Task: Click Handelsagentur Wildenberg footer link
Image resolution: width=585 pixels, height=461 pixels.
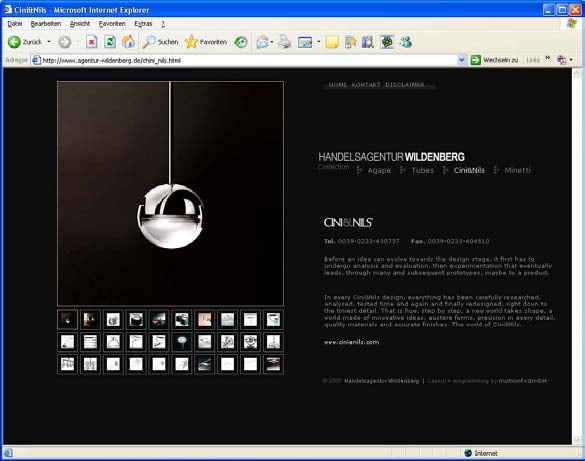Action: pos(381,381)
